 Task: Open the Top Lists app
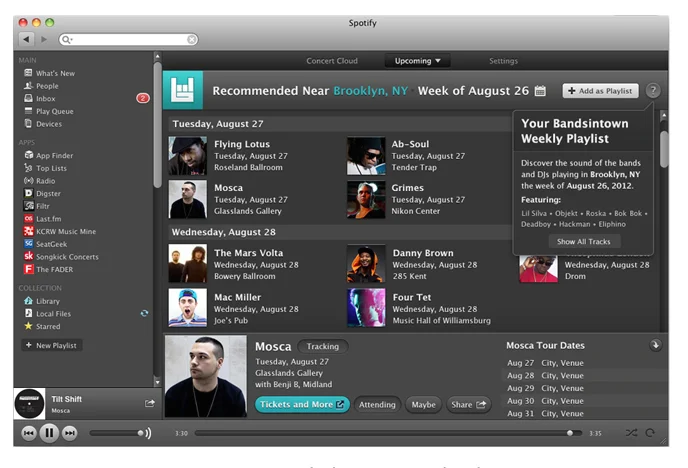pyautogui.click(x=51, y=168)
